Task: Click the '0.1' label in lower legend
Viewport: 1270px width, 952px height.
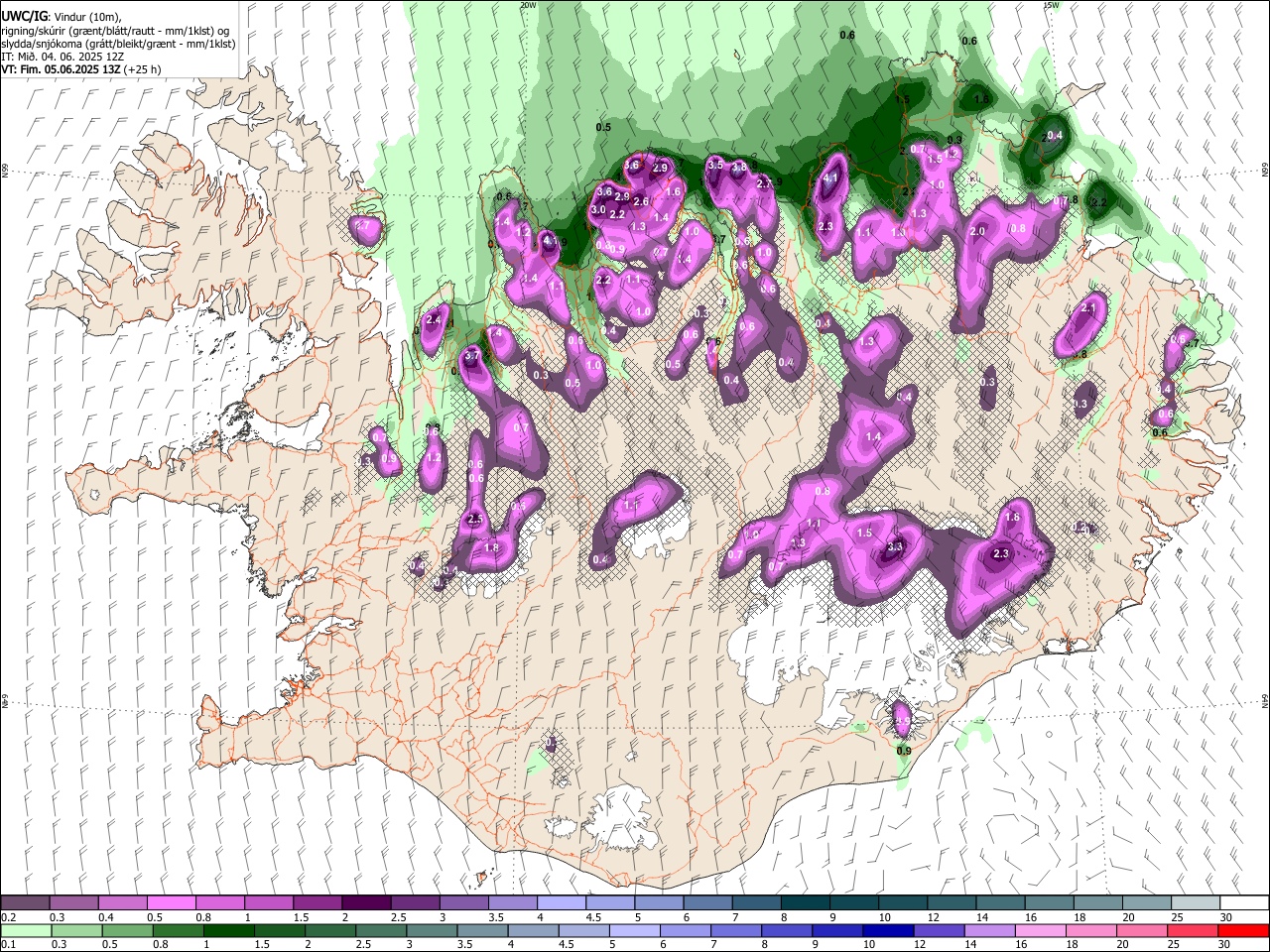Action: (8, 945)
